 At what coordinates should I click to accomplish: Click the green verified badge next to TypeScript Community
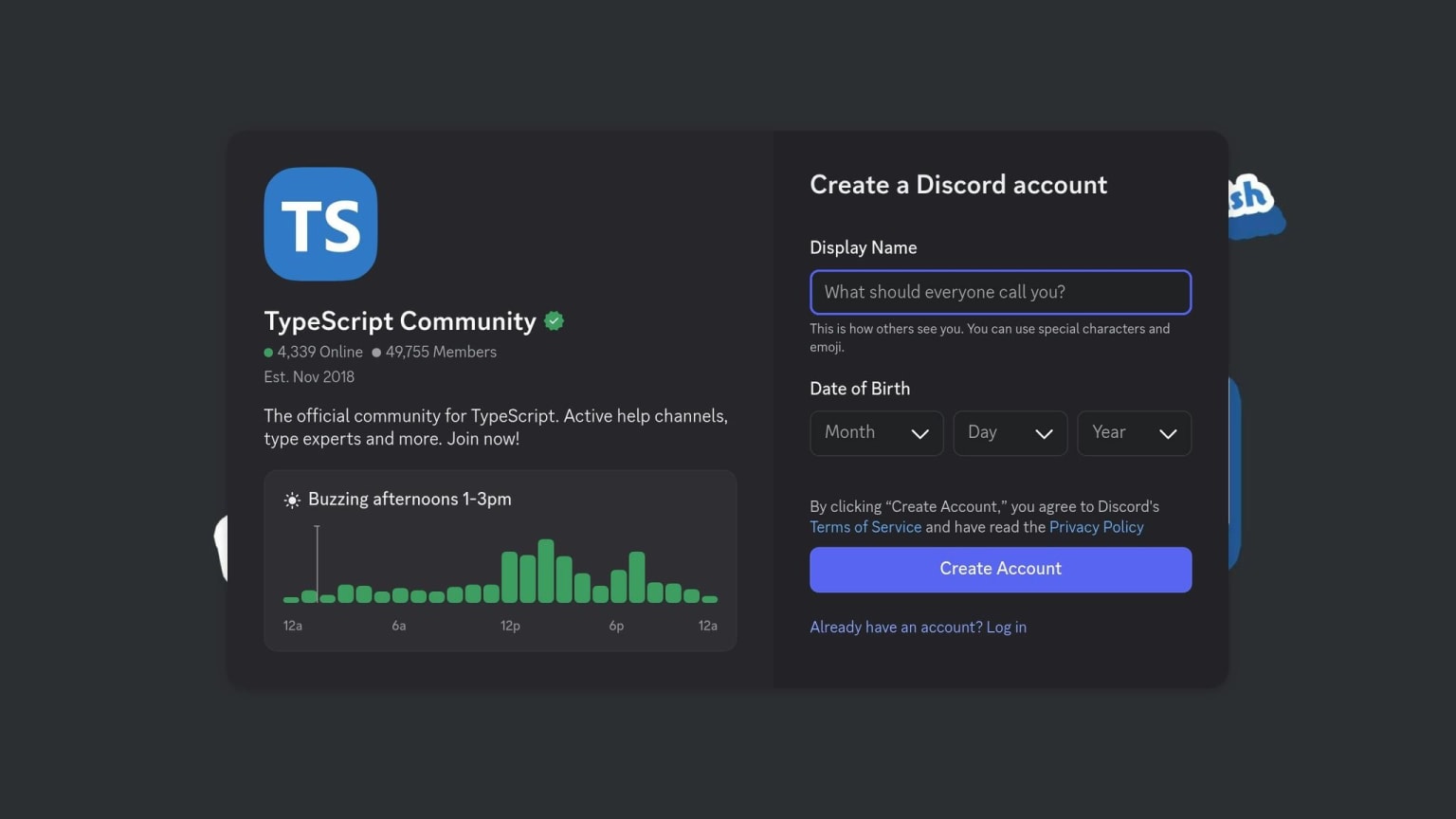555,321
